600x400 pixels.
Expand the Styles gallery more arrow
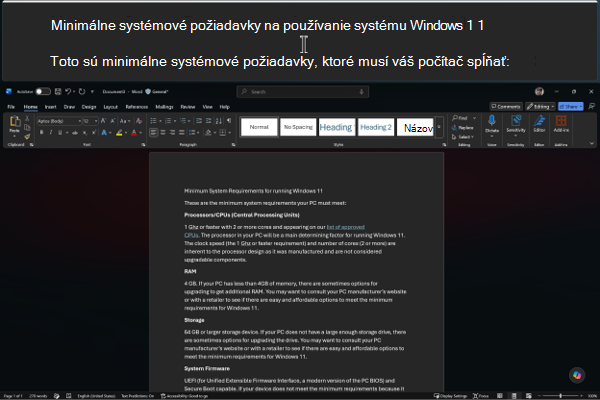(x=439, y=127)
